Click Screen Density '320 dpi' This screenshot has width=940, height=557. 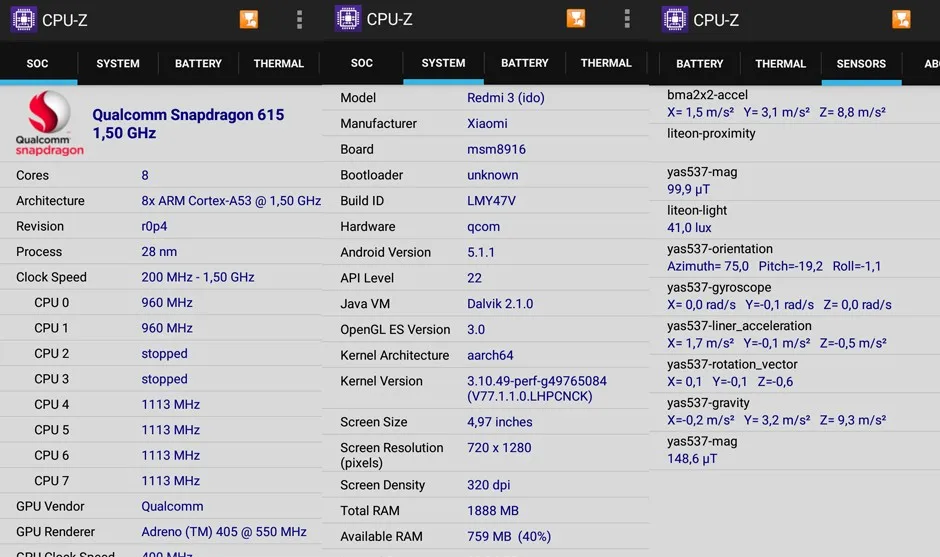tap(489, 485)
